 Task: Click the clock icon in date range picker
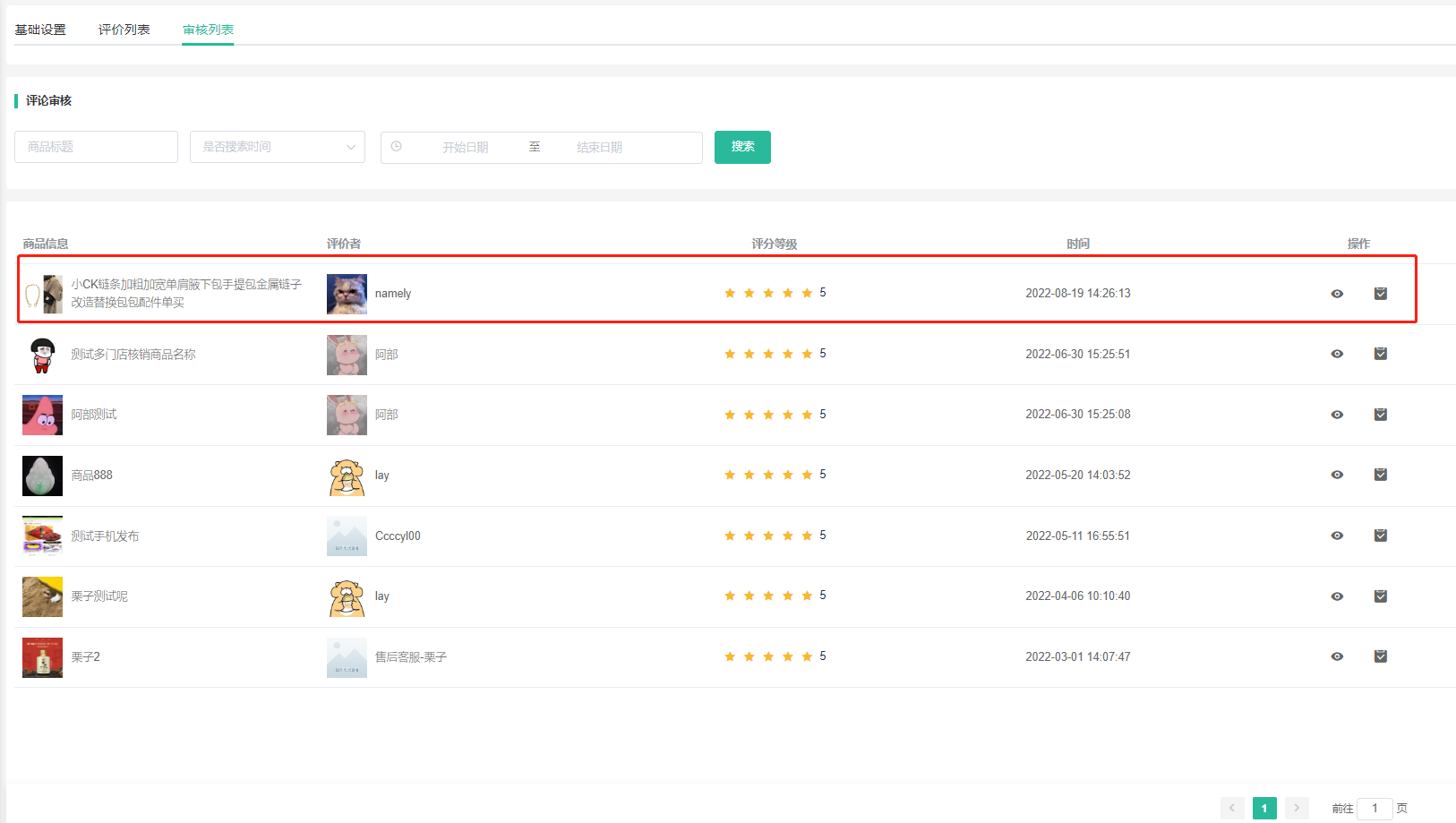(x=397, y=147)
